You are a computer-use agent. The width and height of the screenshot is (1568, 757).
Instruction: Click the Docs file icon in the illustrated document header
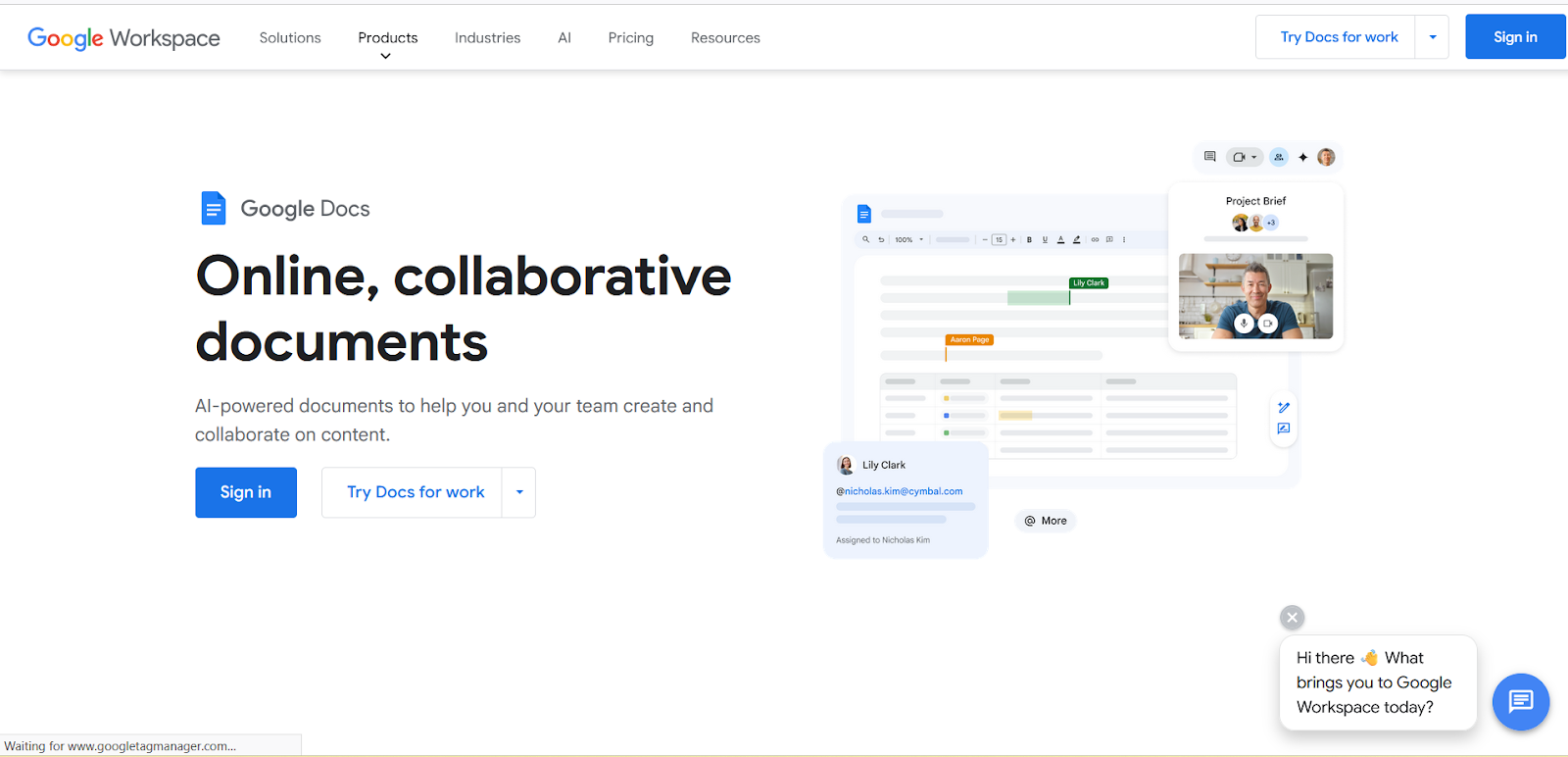click(x=864, y=214)
